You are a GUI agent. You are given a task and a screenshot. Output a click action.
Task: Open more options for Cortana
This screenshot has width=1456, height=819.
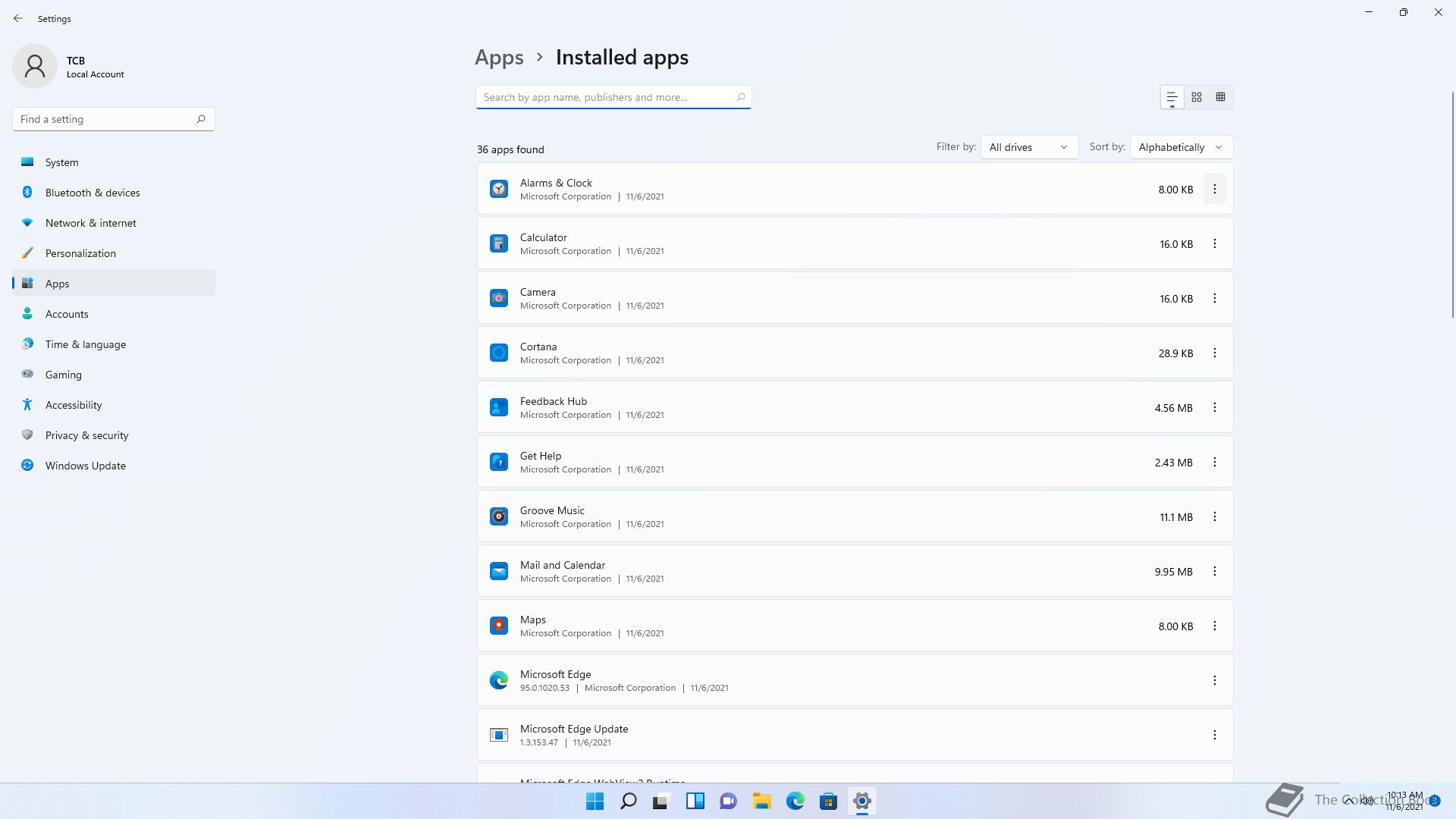pyautogui.click(x=1215, y=353)
